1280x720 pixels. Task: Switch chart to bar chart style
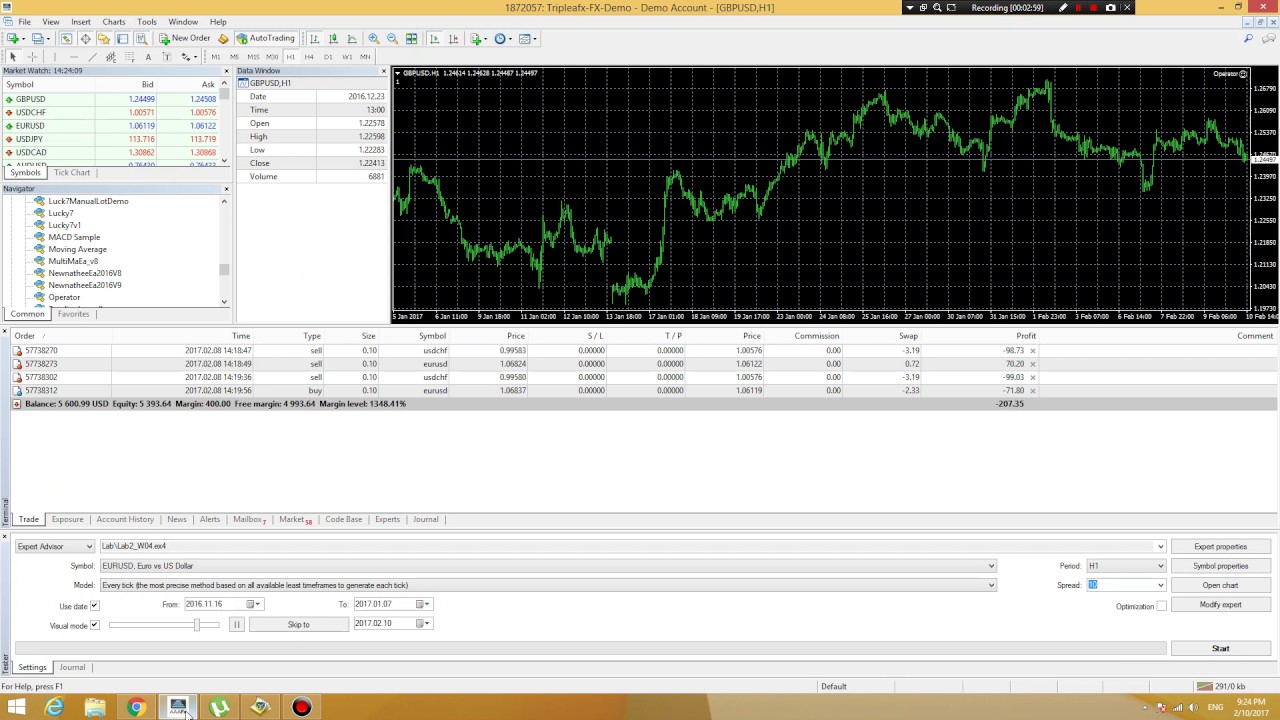tap(314, 39)
